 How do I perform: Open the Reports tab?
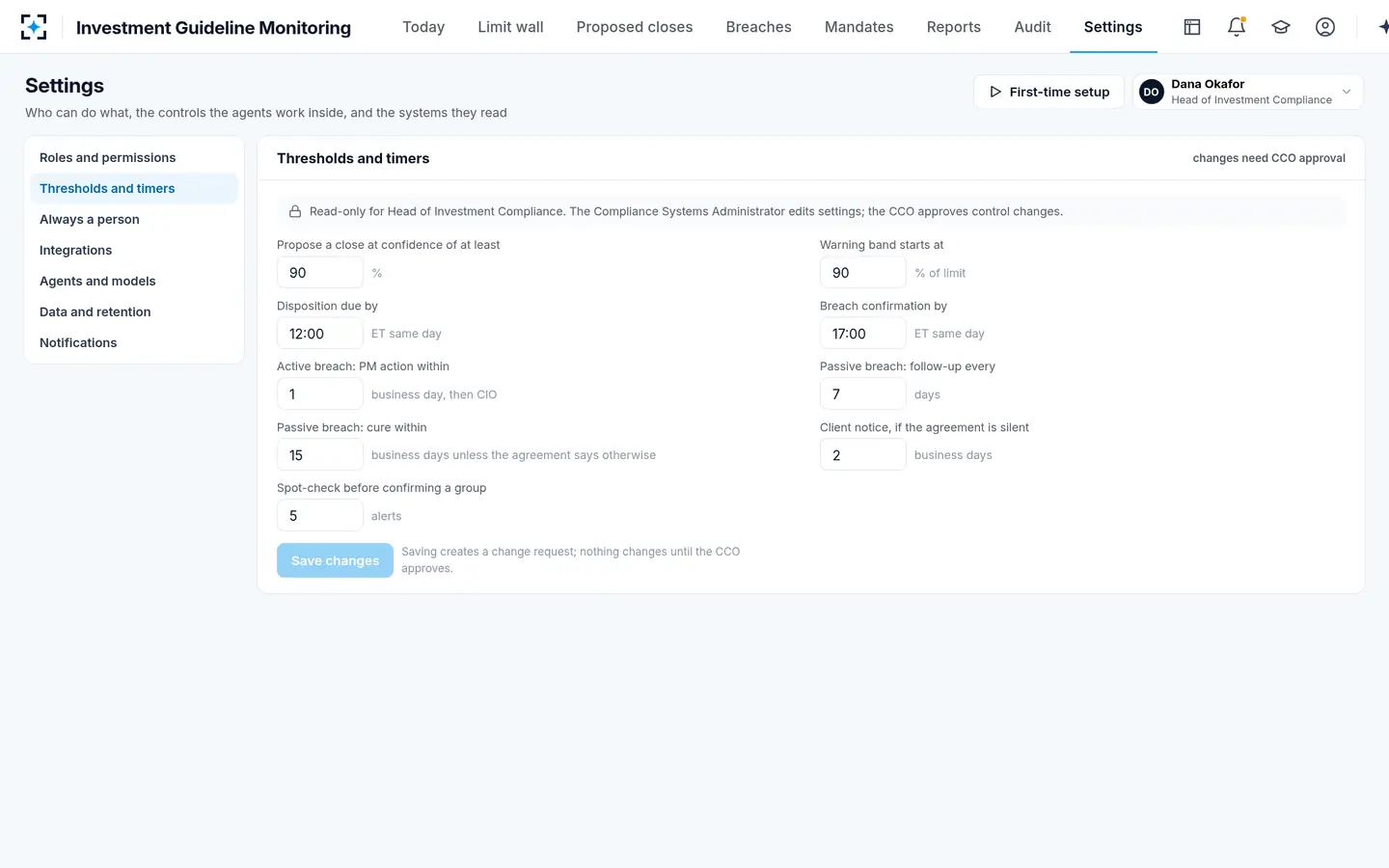tap(954, 27)
